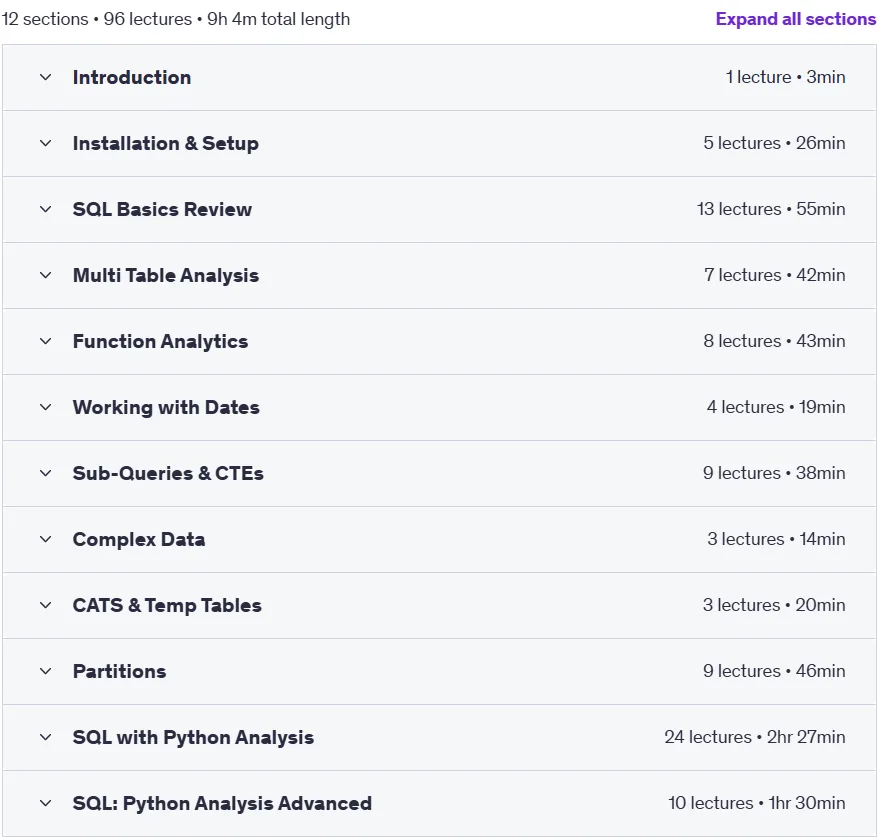The image size is (879, 840).
Task: Click the Function Analytics chevron arrow
Action: coord(45,341)
